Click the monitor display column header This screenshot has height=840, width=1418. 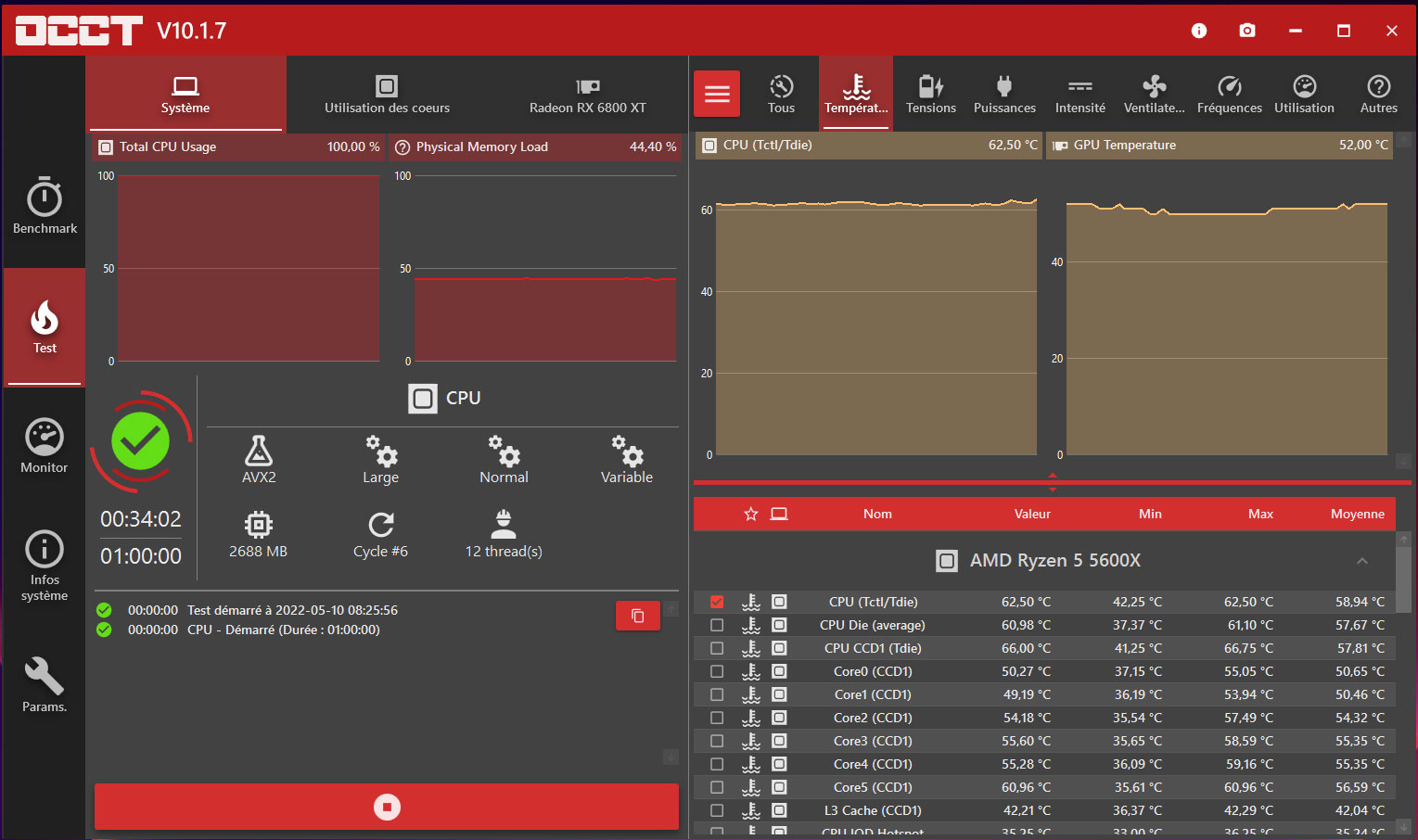[x=779, y=514]
